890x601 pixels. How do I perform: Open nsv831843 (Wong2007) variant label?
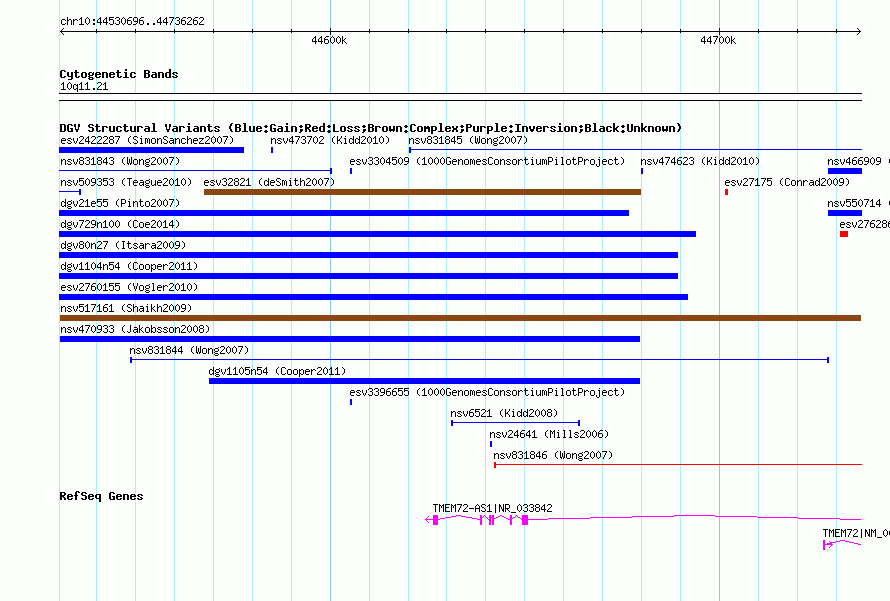point(120,161)
